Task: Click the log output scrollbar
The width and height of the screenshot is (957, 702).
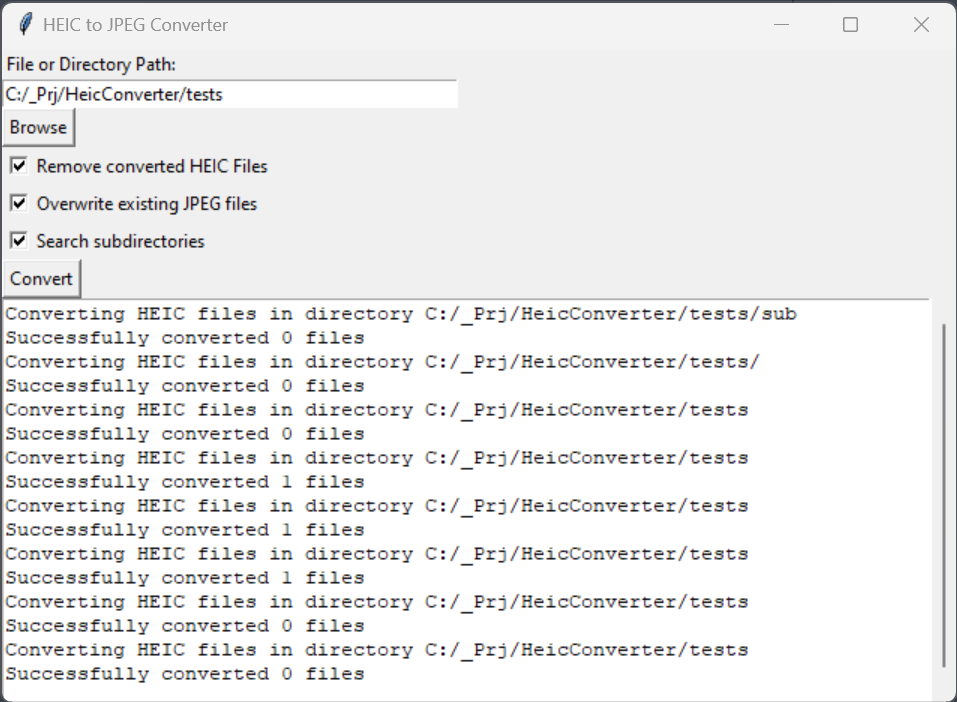Action: tap(944, 496)
